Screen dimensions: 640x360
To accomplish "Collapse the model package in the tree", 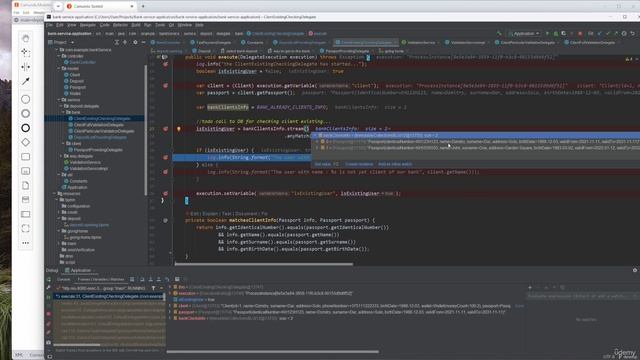I will pyautogui.click(x=59, y=69).
